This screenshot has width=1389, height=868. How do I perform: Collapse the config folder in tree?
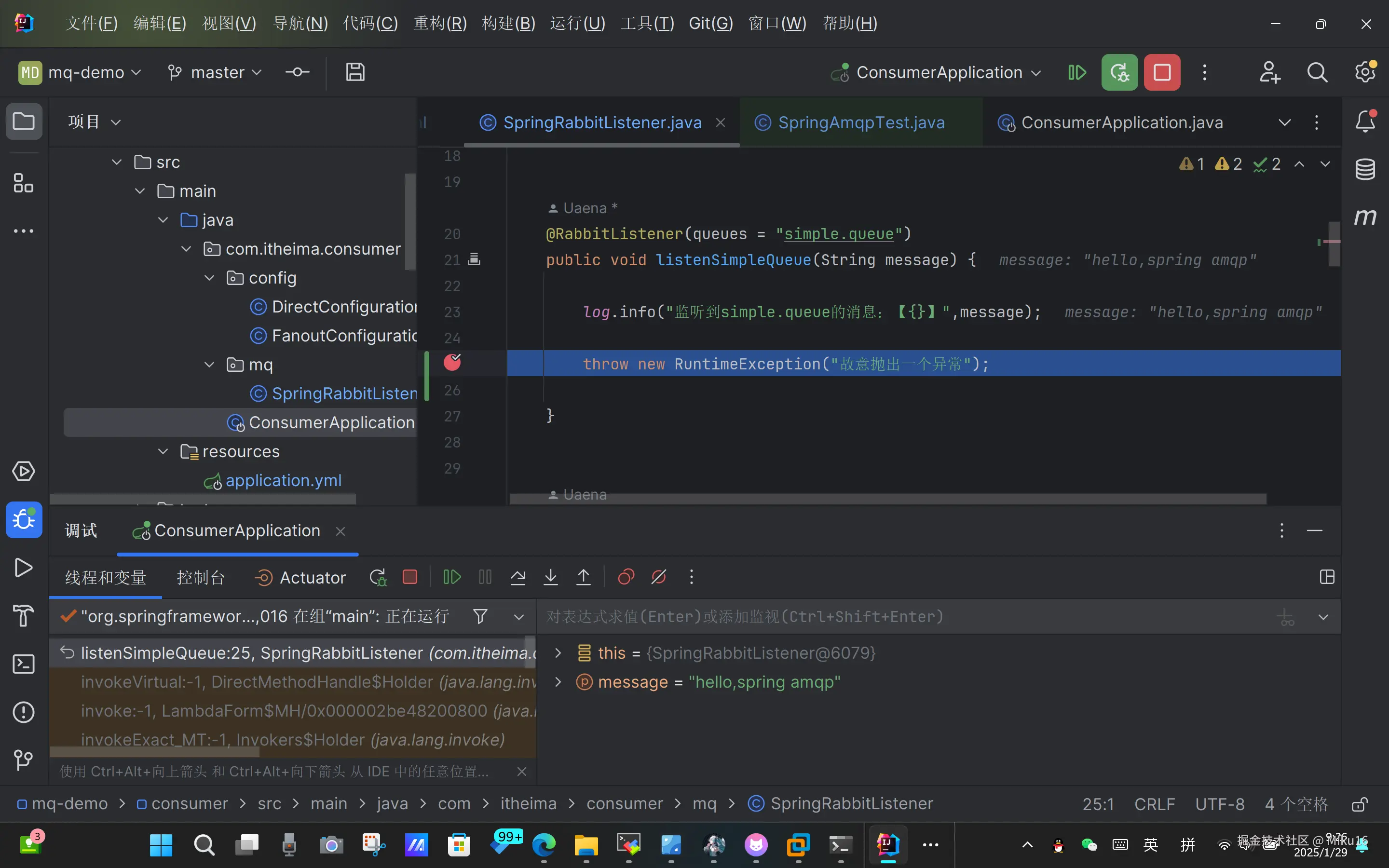209,278
